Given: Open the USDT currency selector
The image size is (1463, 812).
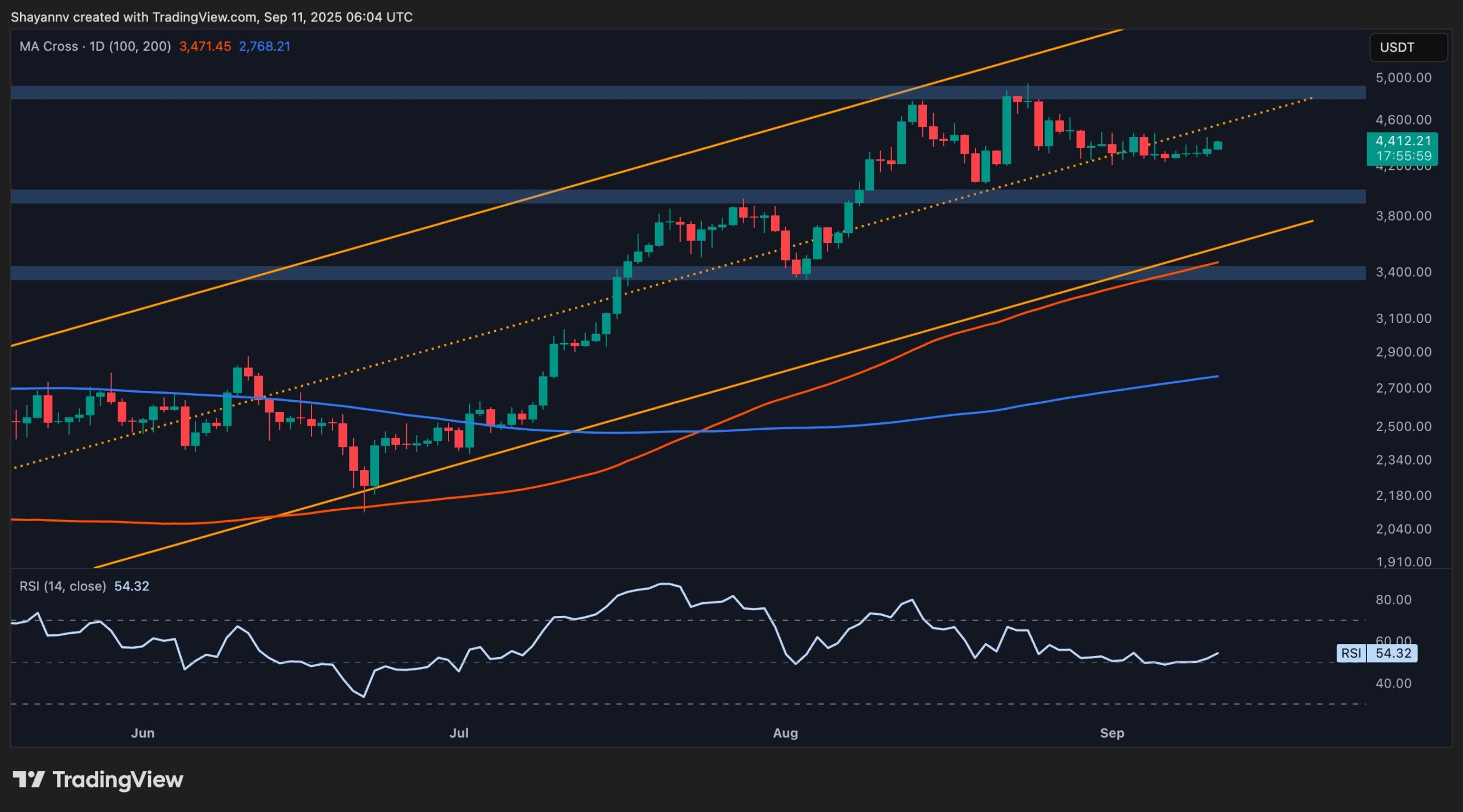Looking at the screenshot, I should 1408,48.
